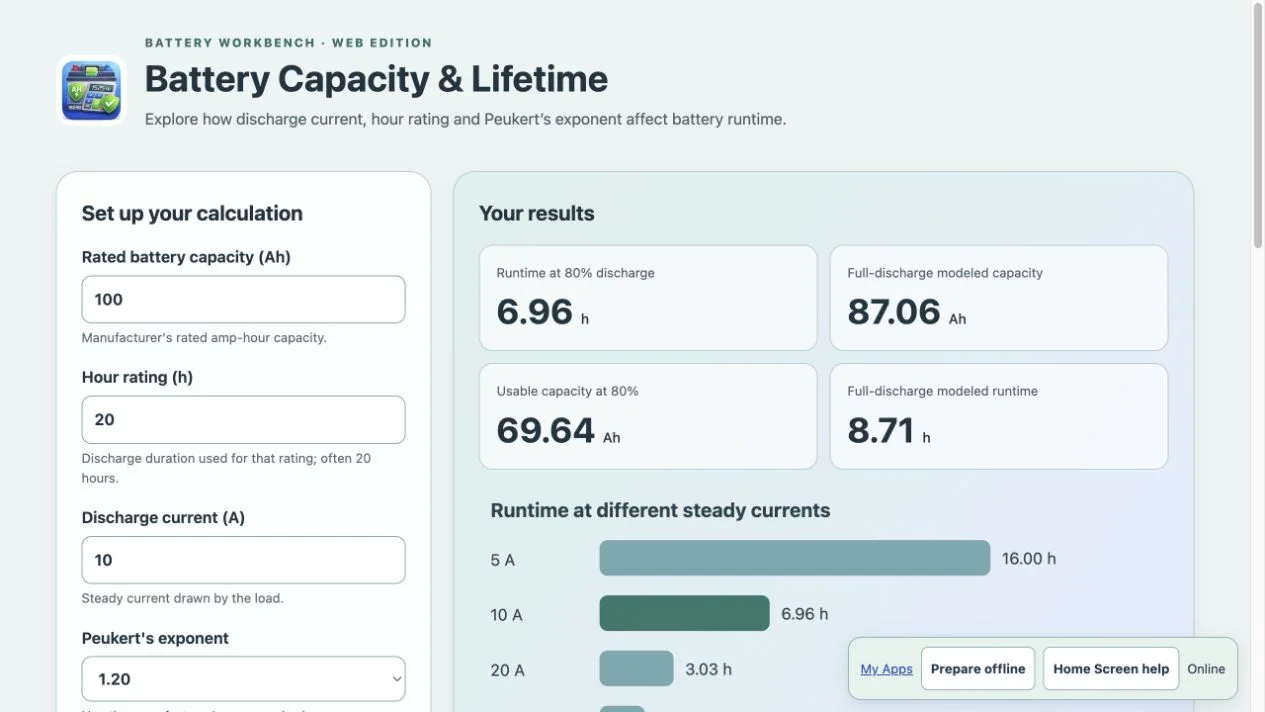The width and height of the screenshot is (1265, 712).
Task: Click the Set up your calculation heading
Action: click(x=192, y=213)
